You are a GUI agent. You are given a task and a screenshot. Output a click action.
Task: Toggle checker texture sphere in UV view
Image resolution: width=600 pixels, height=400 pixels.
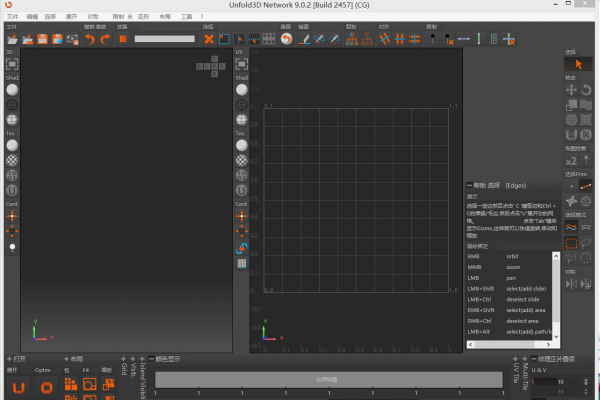click(241, 160)
